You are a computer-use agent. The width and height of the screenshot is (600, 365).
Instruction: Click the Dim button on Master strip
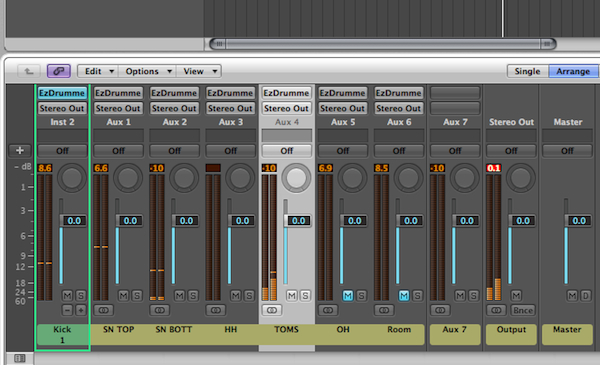pos(585,296)
